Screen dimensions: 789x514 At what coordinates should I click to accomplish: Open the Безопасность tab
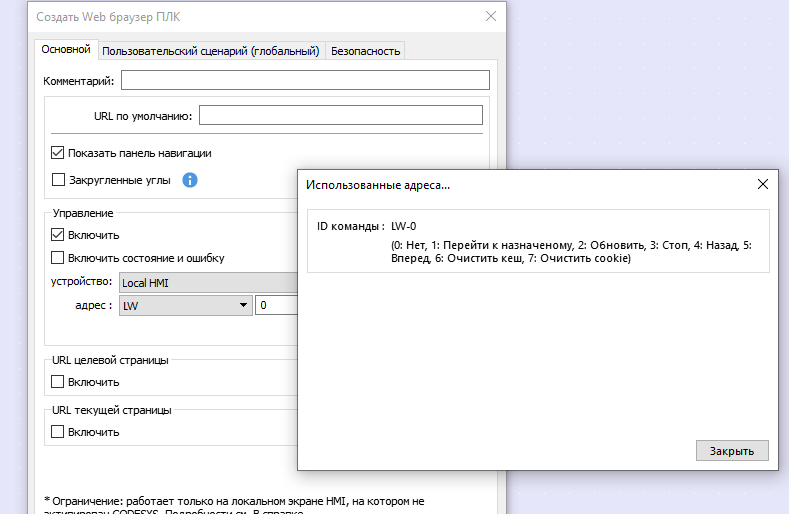pos(365,51)
